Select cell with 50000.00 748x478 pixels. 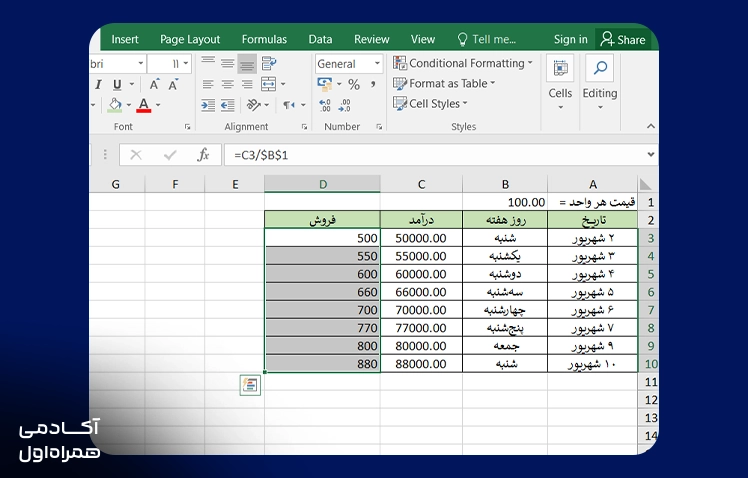421,238
